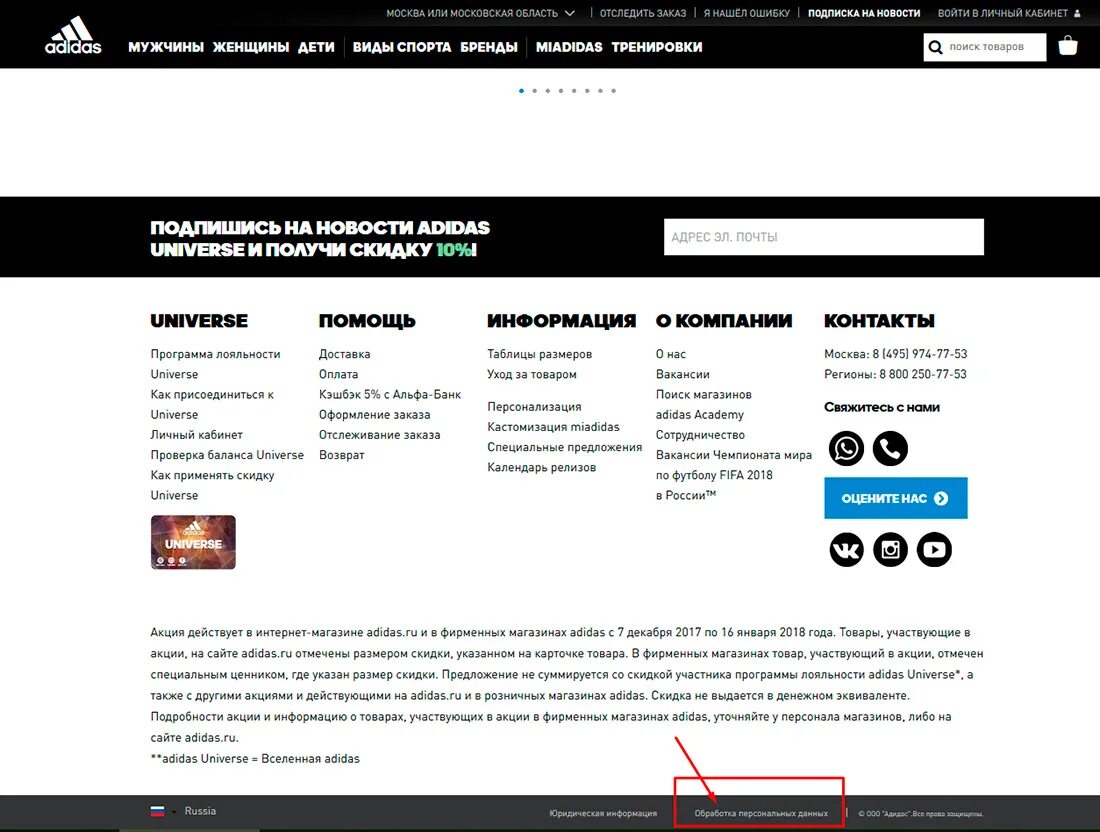Open the Персонализация link

click(535, 407)
